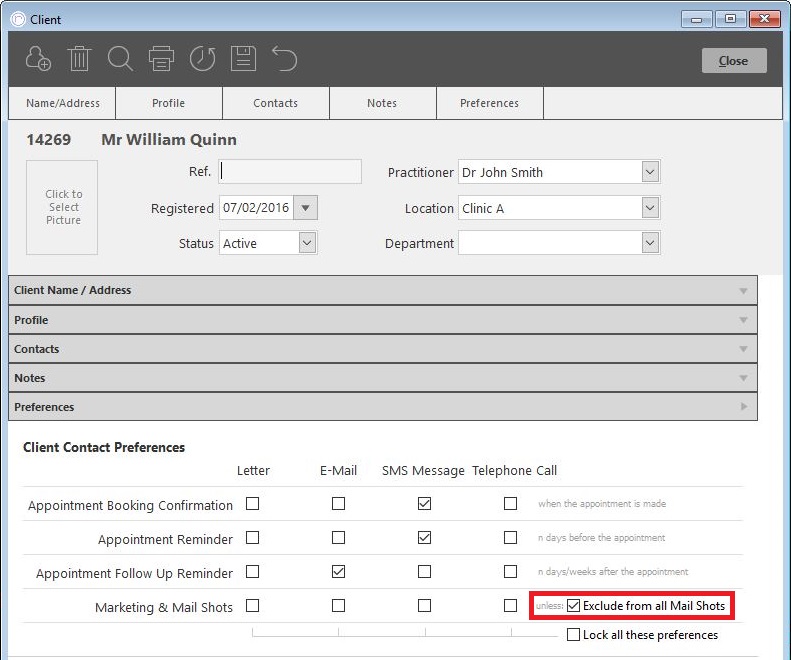791x660 pixels.
Task: Click the Appointment Follow Up Reminder row label
Action: coord(135,574)
